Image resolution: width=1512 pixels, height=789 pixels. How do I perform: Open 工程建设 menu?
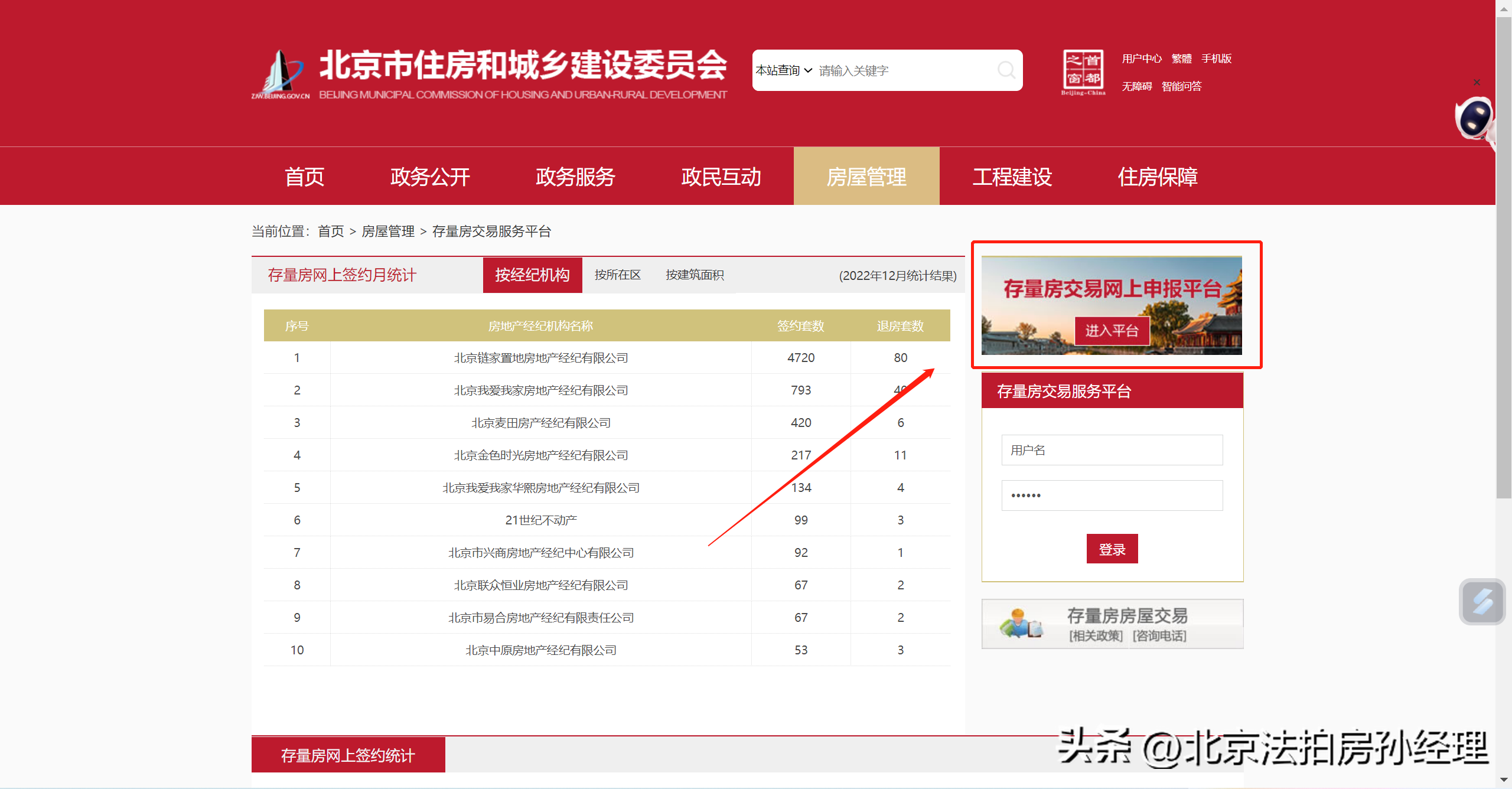tap(1012, 177)
